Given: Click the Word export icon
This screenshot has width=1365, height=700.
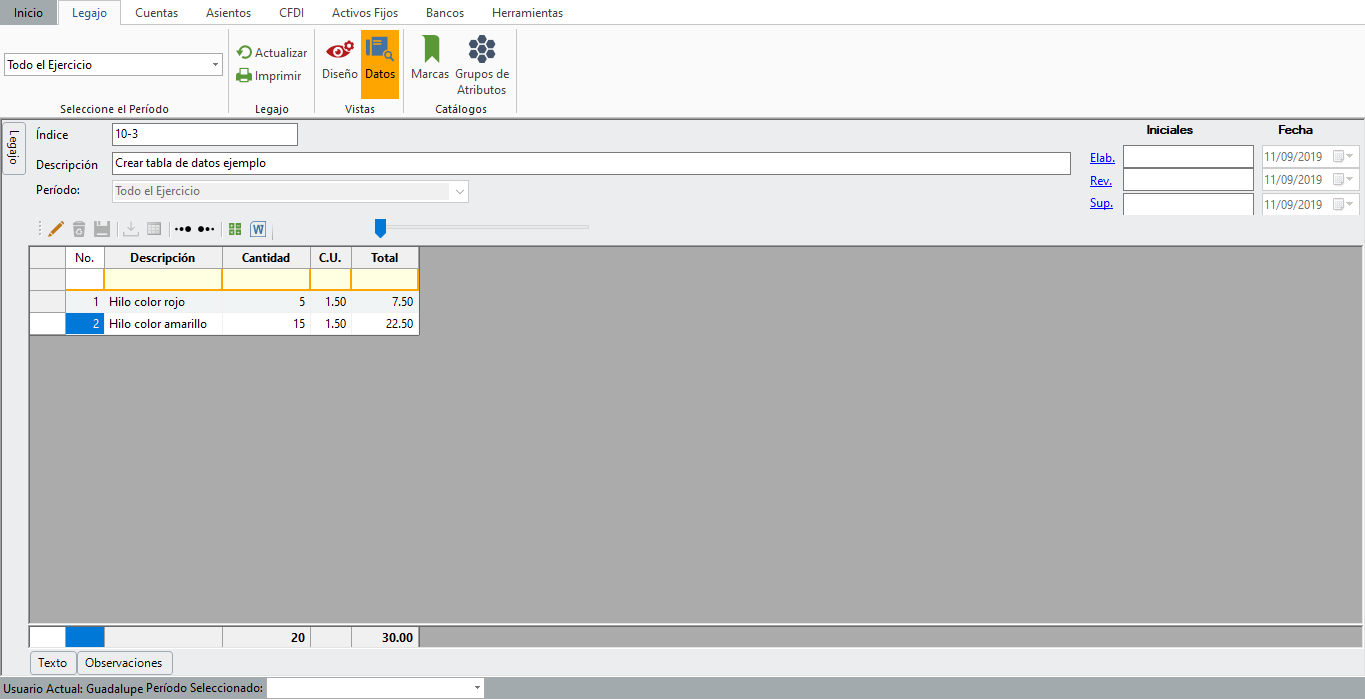Looking at the screenshot, I should [258, 229].
